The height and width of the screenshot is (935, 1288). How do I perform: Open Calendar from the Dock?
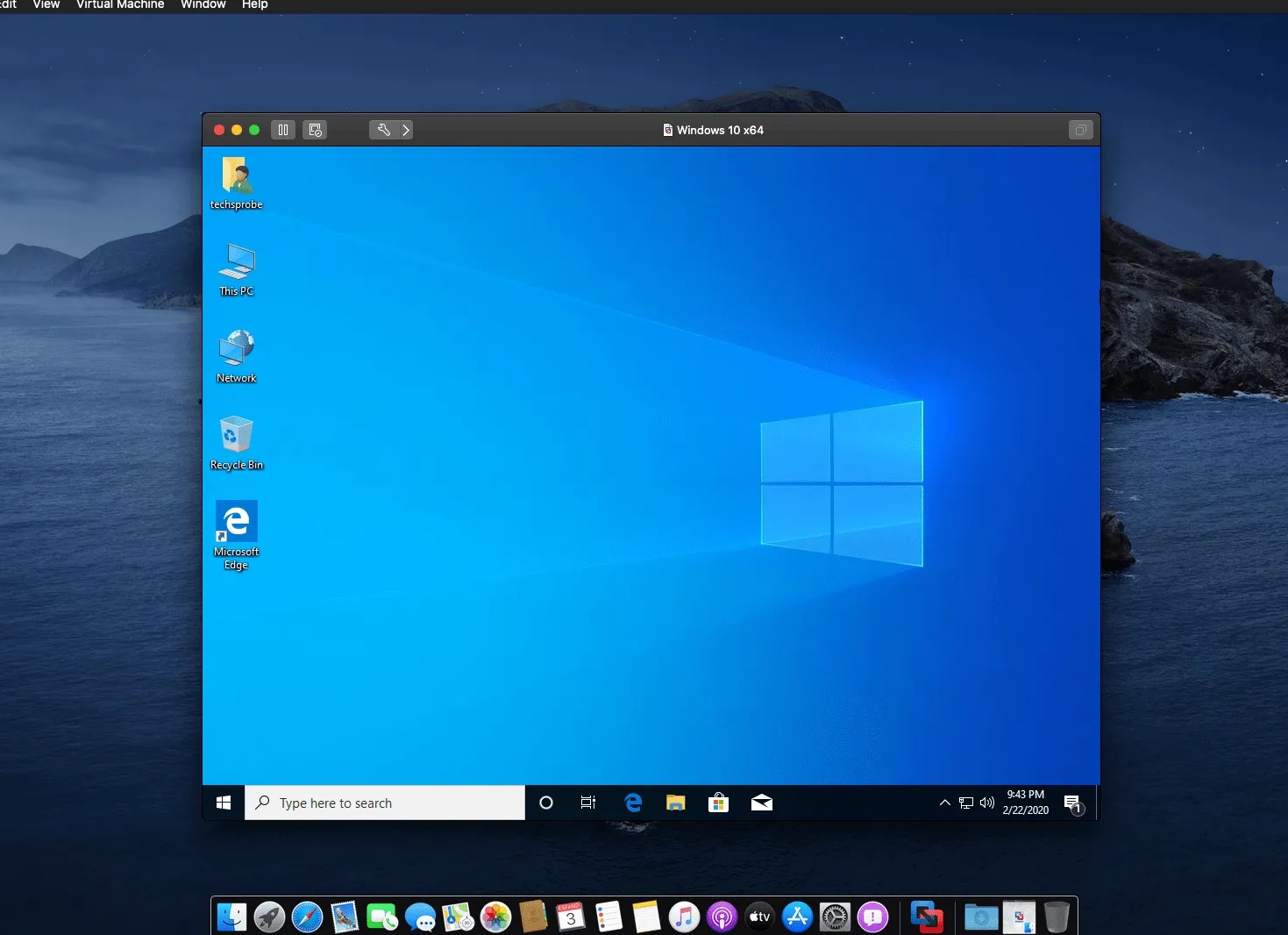click(x=571, y=917)
